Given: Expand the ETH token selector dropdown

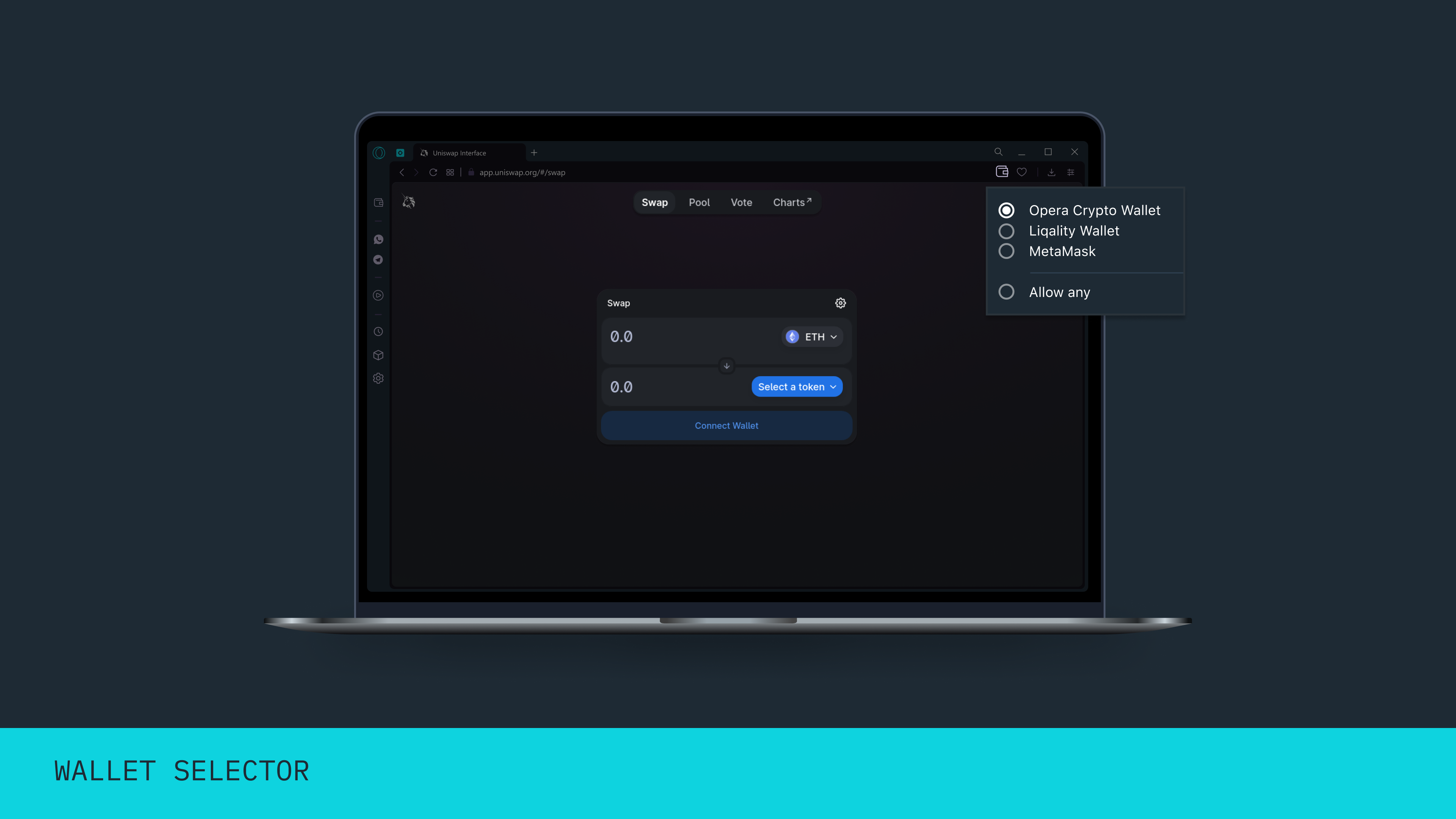Looking at the screenshot, I should point(812,336).
